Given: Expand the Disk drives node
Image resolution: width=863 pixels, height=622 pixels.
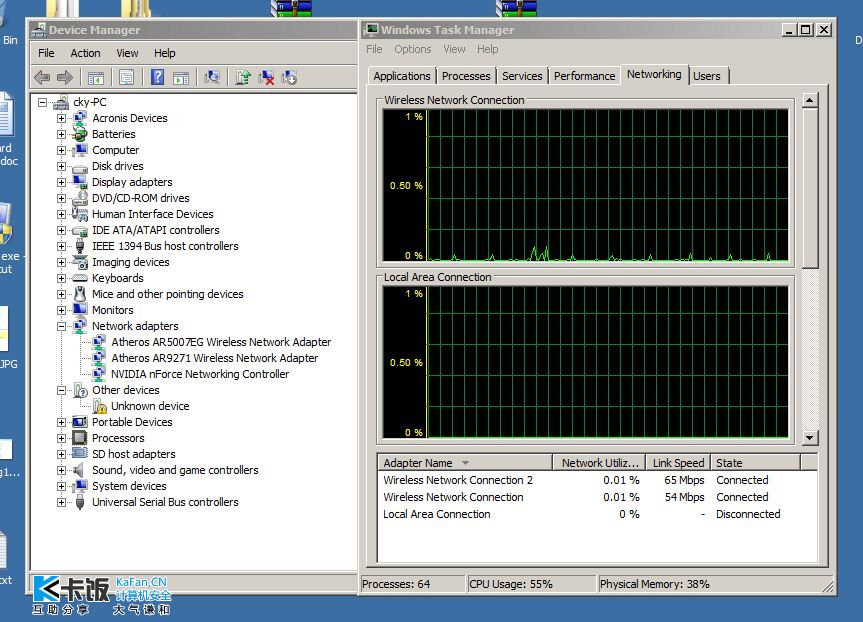Looking at the screenshot, I should pos(62,166).
